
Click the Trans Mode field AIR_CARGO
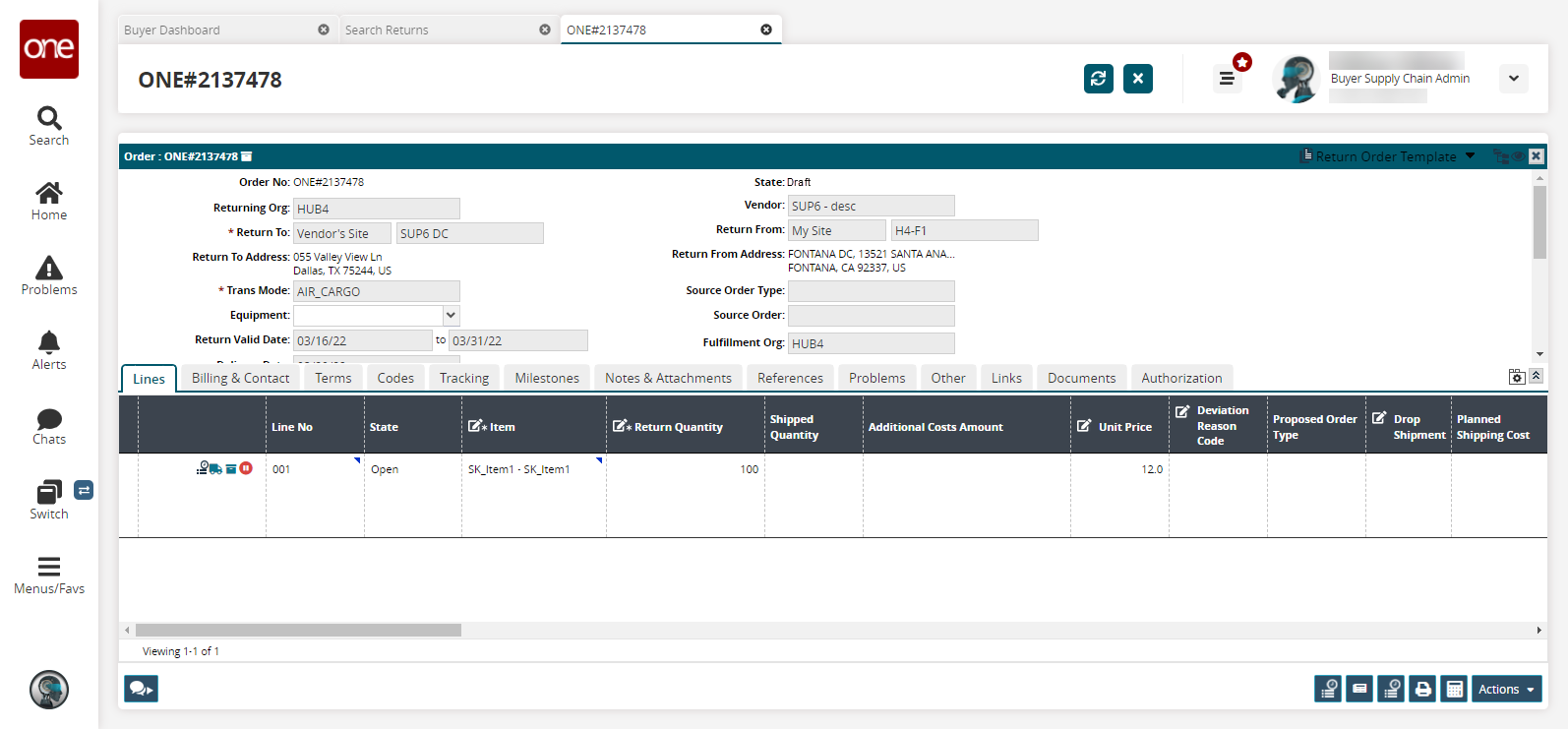click(376, 291)
